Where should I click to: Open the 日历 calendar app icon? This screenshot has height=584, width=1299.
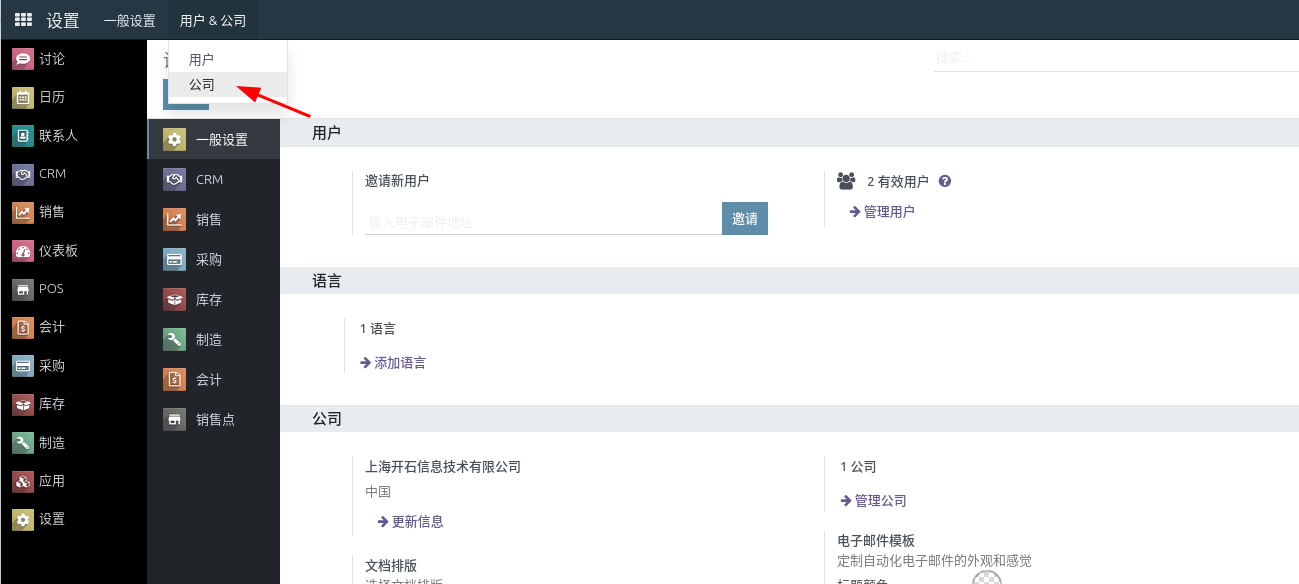pos(23,97)
